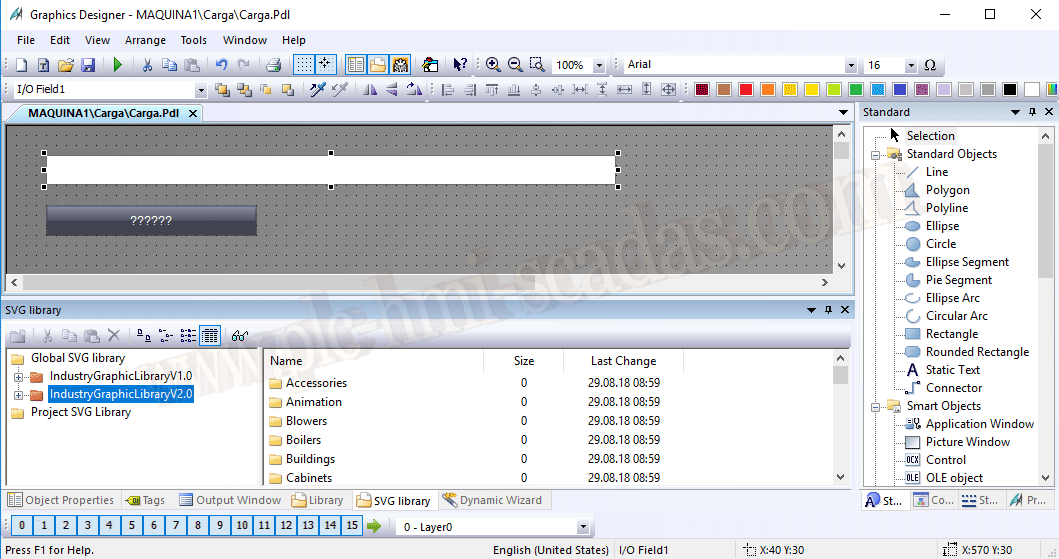Open the Arial font dropdown

pos(851,66)
